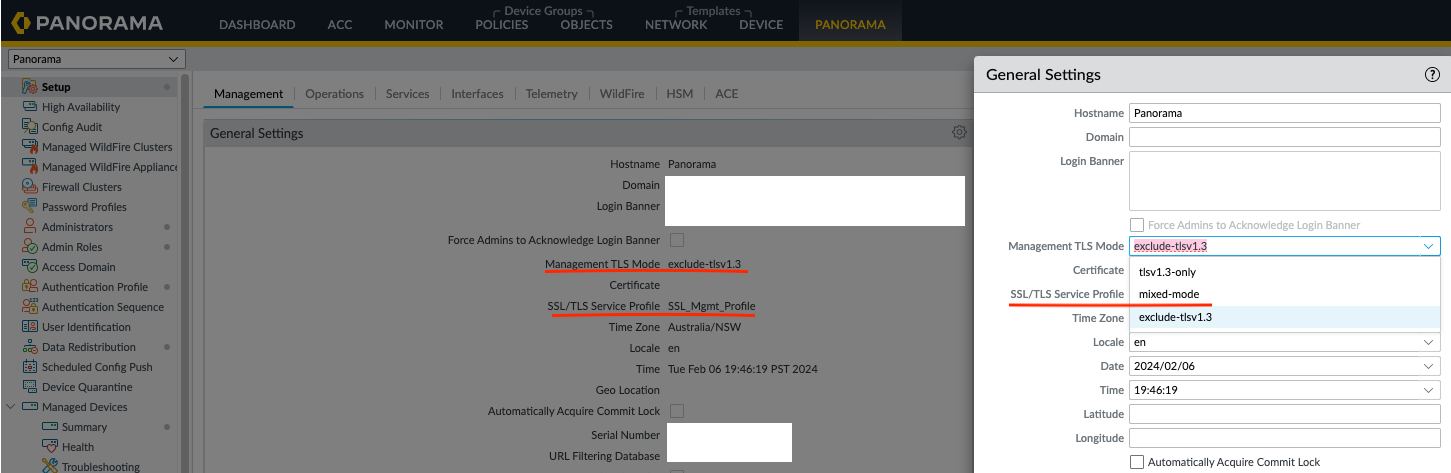Click the Managed Devices icon
The width and height of the screenshot is (1451, 473).
tap(30, 407)
